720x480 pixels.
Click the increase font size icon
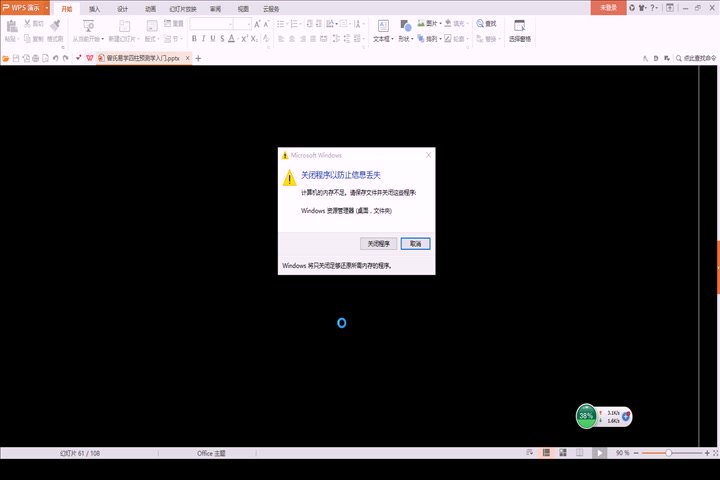tap(257, 24)
